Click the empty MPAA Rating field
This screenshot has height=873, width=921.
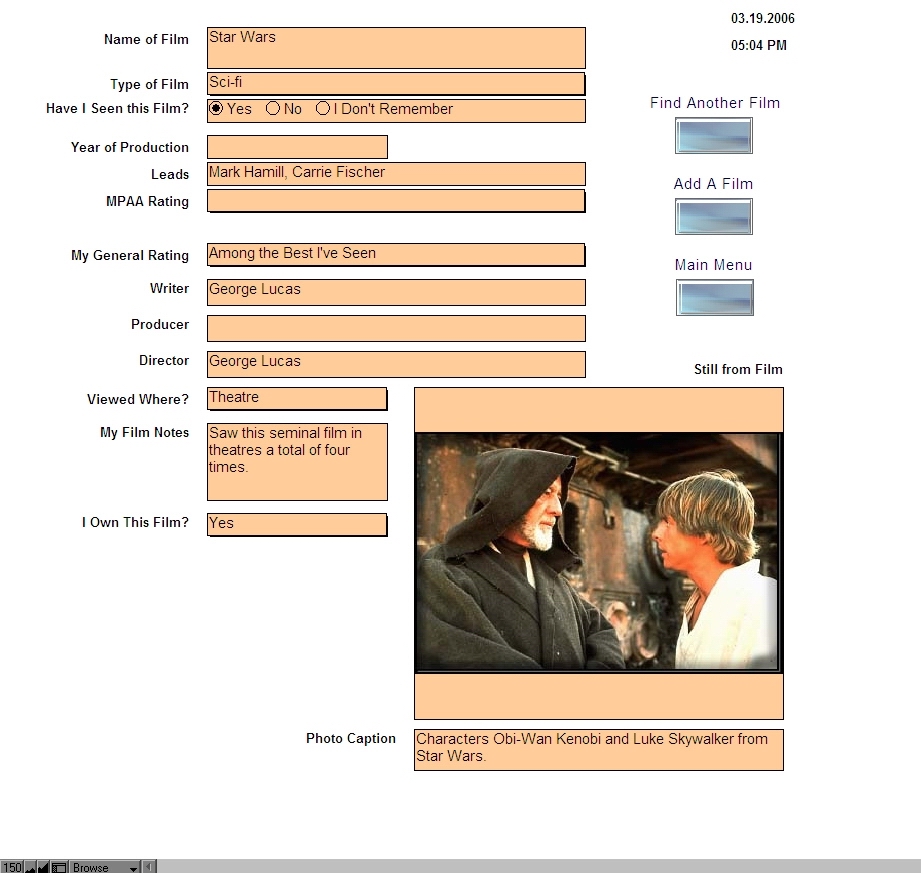click(x=396, y=201)
